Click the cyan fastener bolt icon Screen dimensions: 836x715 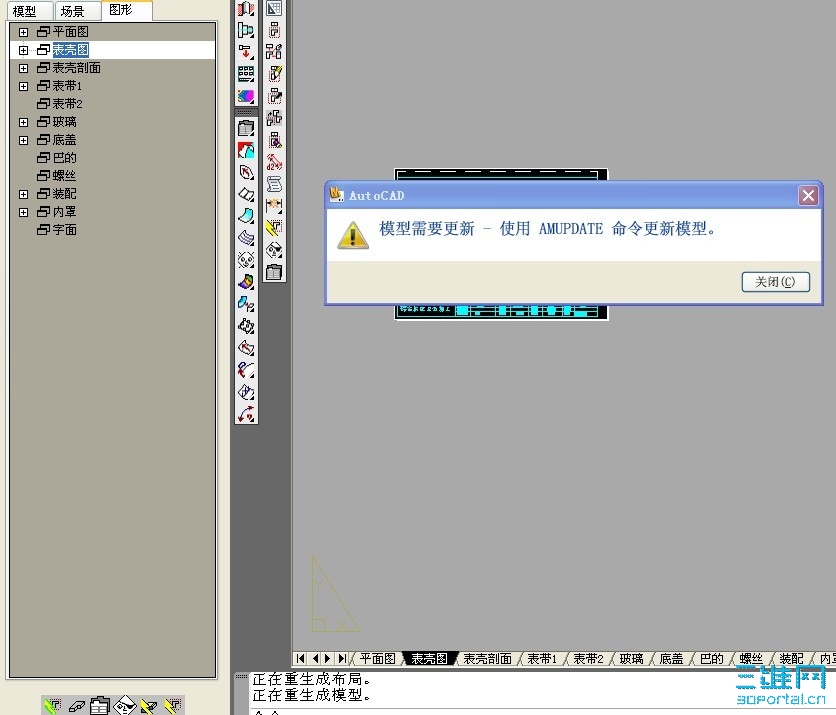[x=246, y=30]
